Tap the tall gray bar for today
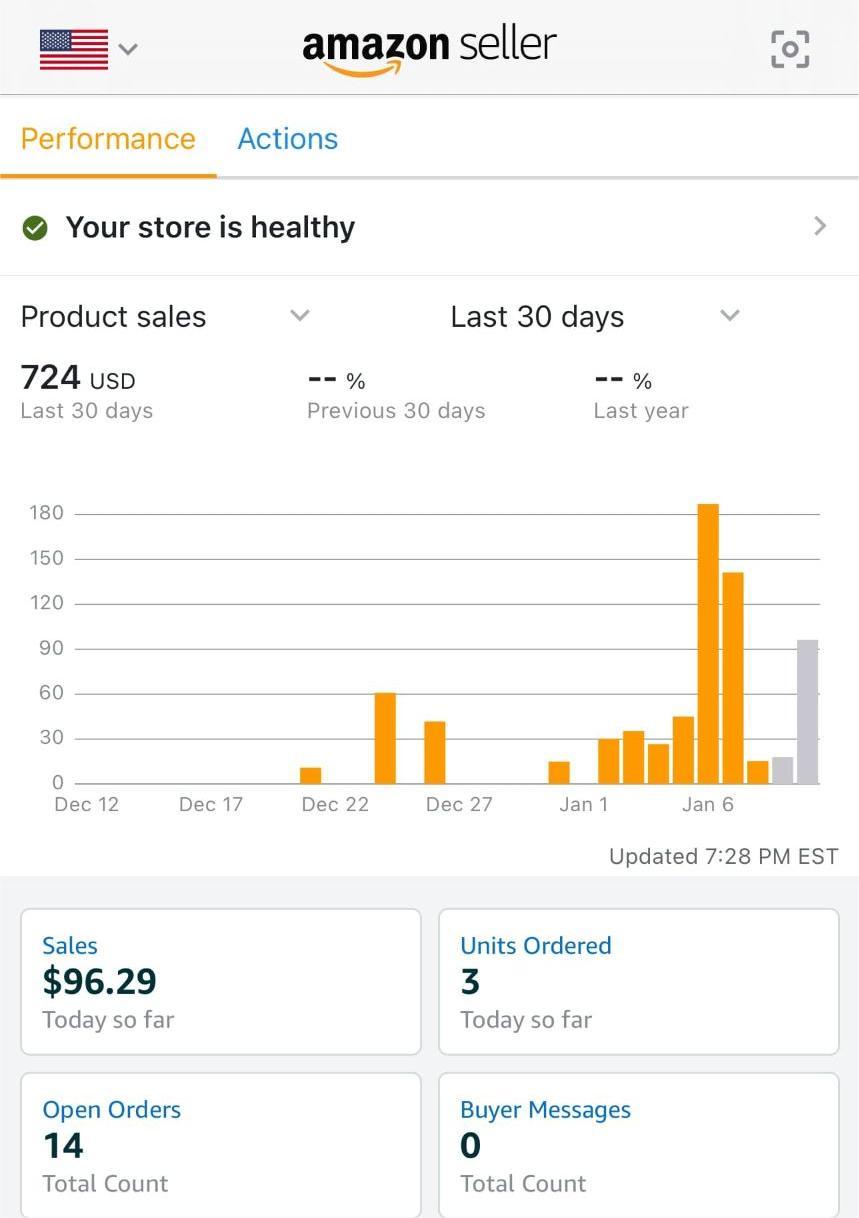 (x=807, y=711)
